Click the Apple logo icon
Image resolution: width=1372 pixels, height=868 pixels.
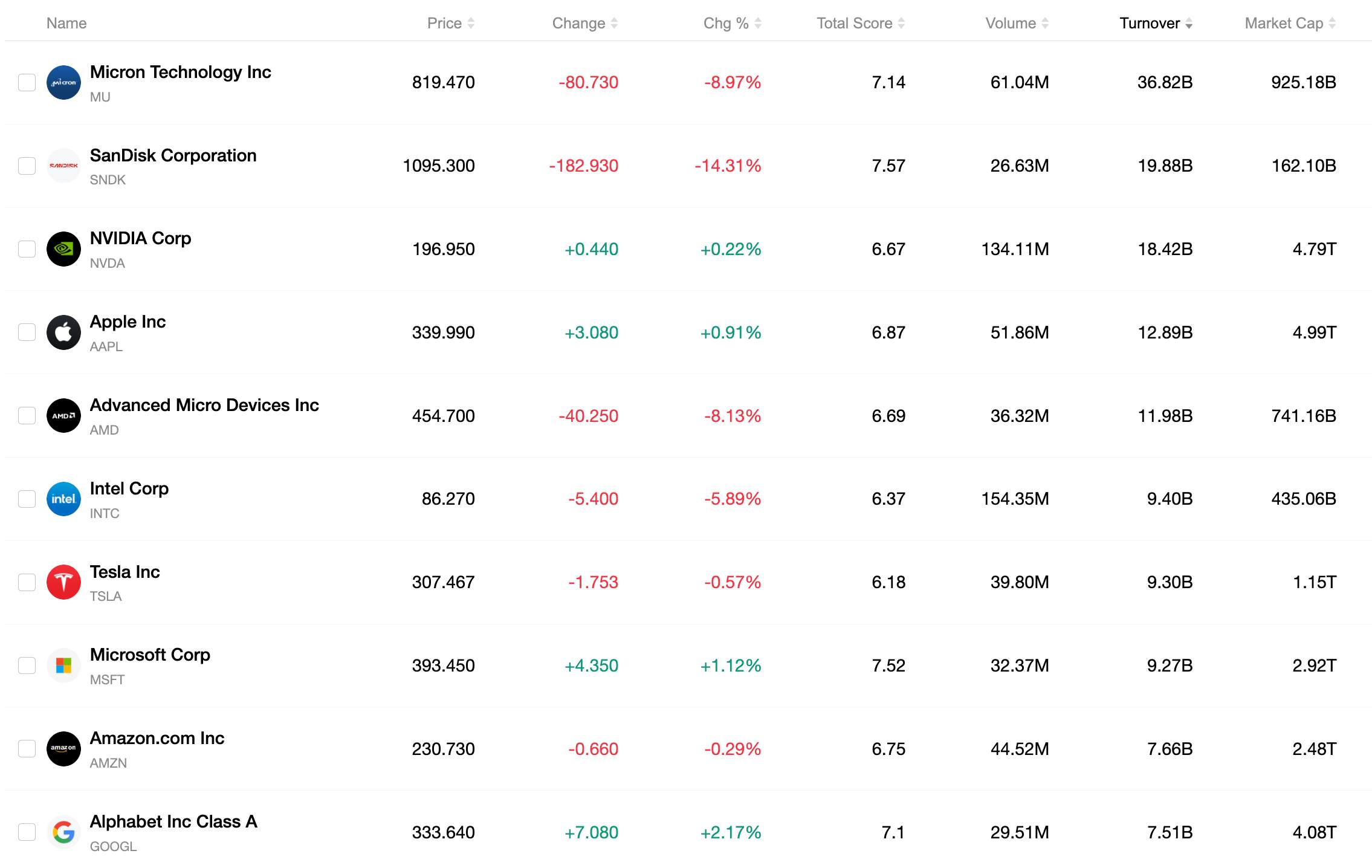(63, 332)
